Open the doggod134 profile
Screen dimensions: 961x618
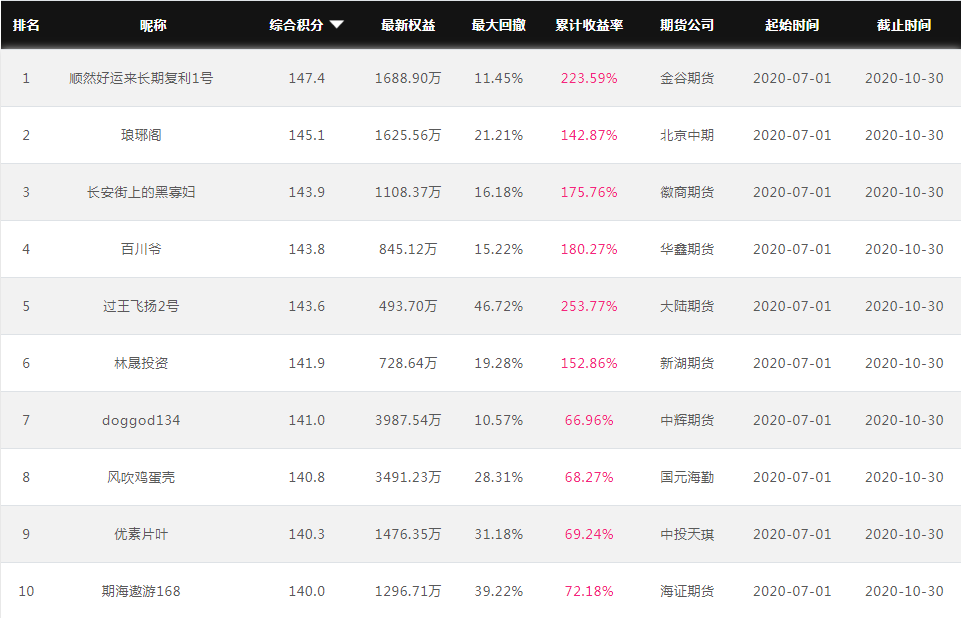point(141,421)
